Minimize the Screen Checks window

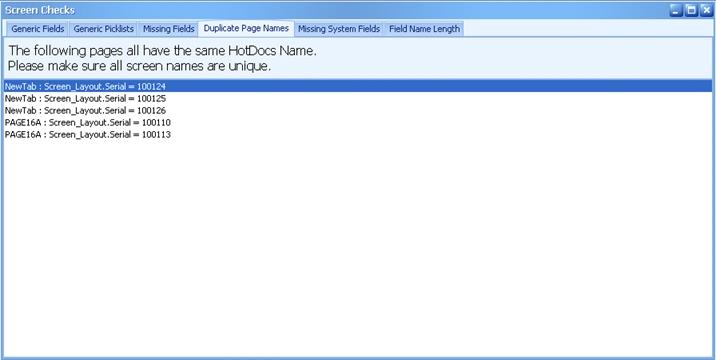(676, 10)
